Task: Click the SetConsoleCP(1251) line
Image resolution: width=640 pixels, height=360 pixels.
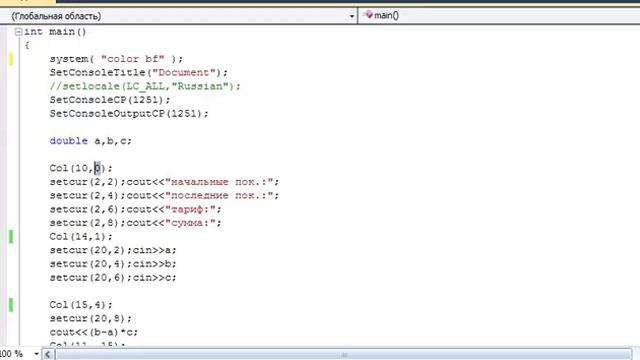Action: tap(110, 100)
